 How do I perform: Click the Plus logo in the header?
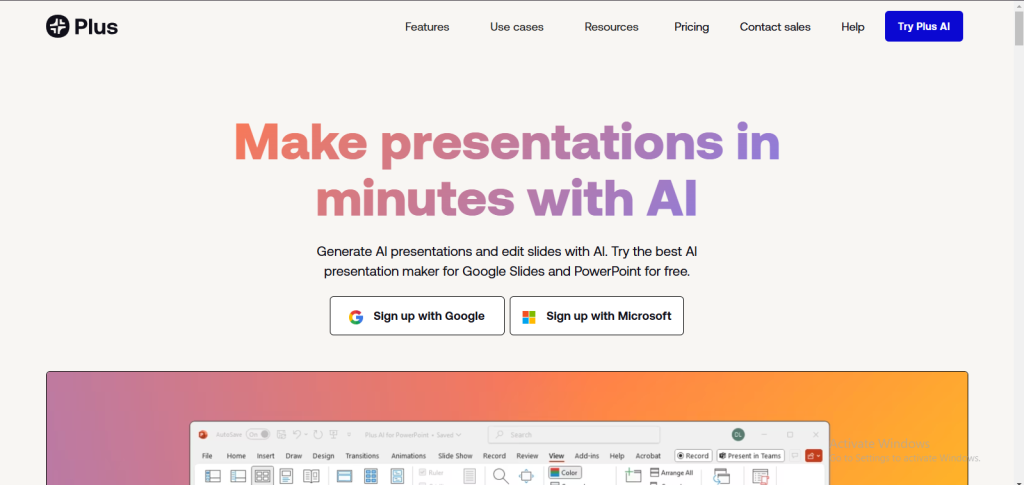coord(82,27)
